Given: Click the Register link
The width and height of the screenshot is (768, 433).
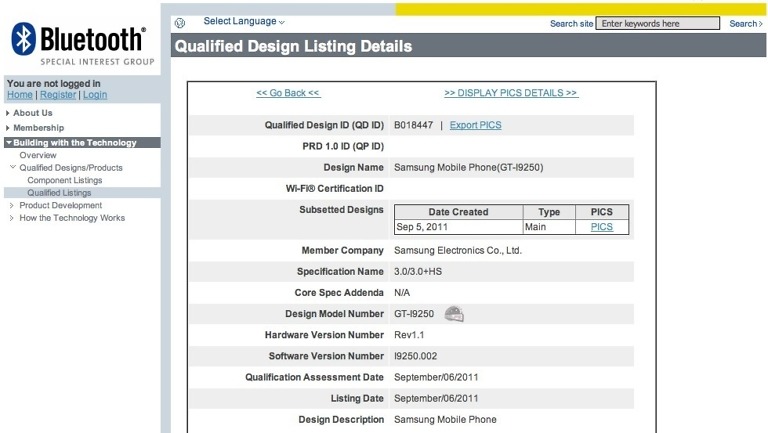Looking at the screenshot, I should point(58,95).
